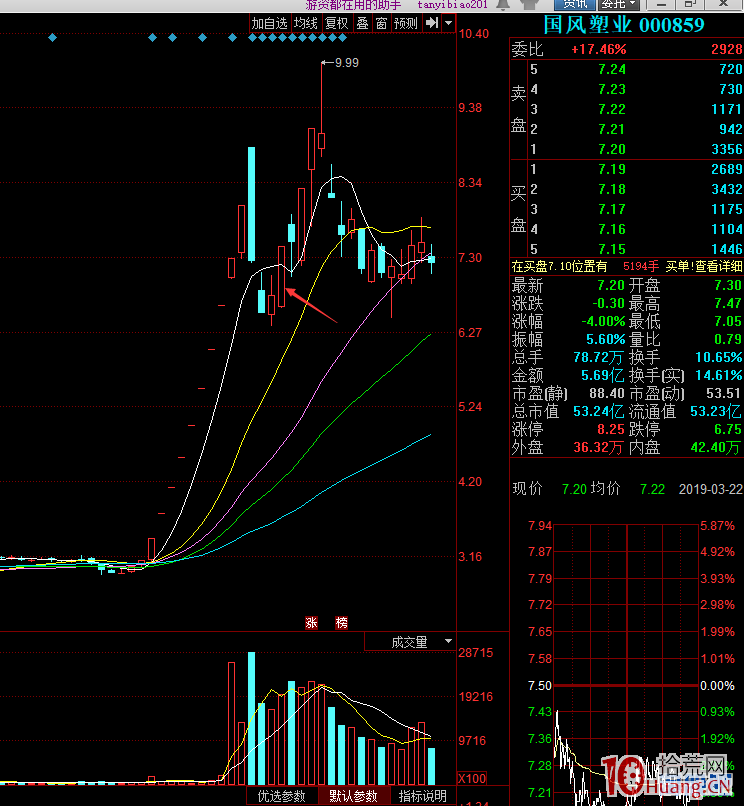Add stock via 加自选 button

[x=269, y=23]
